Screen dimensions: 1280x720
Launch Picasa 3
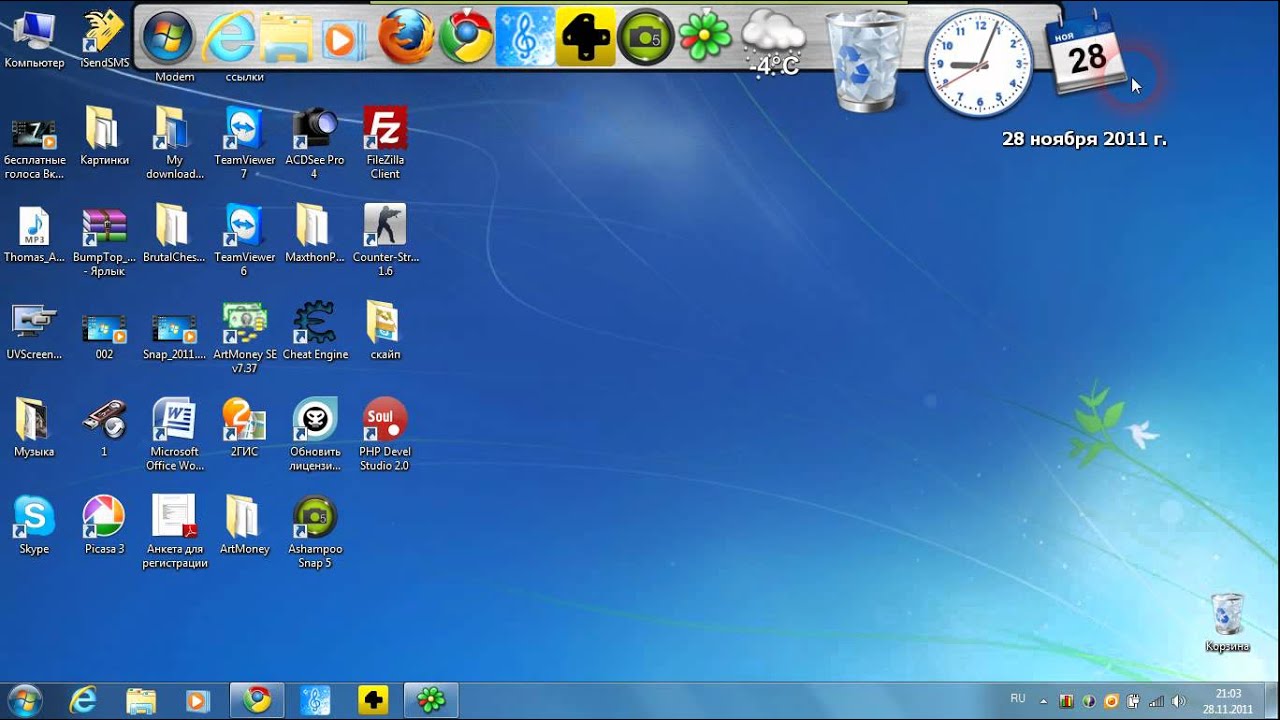104,525
